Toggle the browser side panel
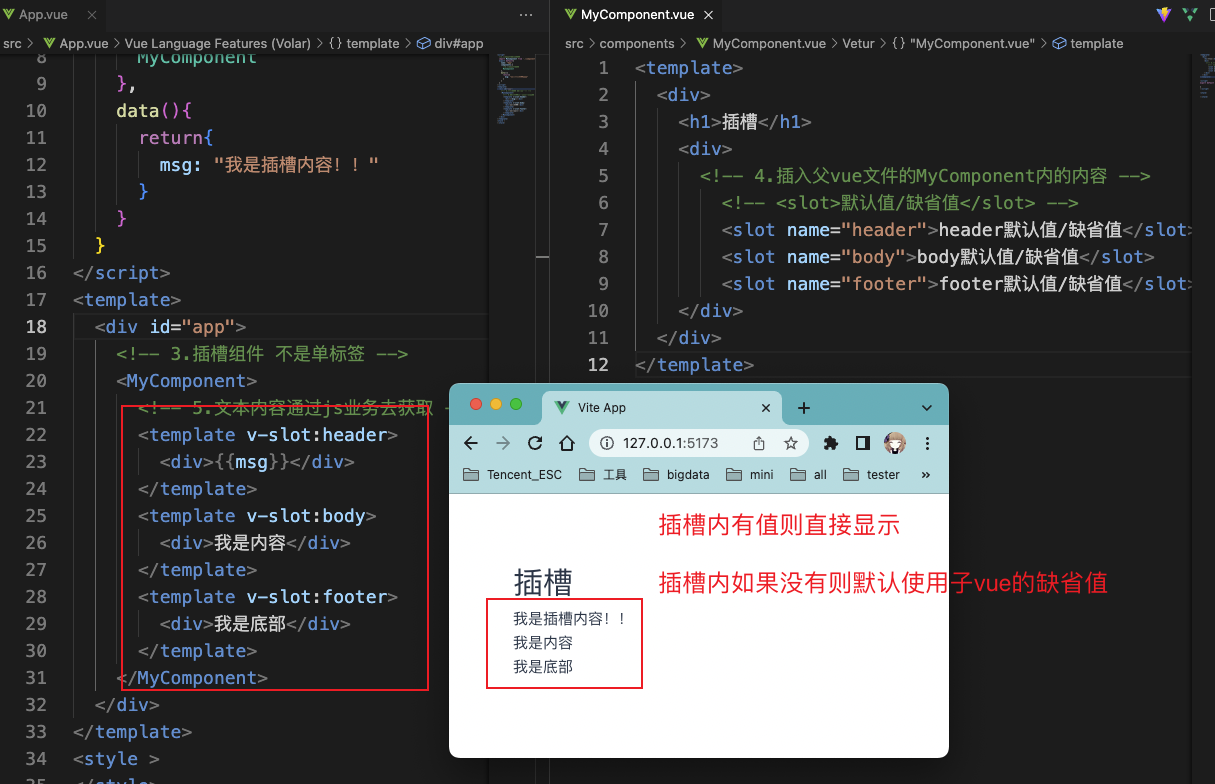 pyautogui.click(x=862, y=443)
